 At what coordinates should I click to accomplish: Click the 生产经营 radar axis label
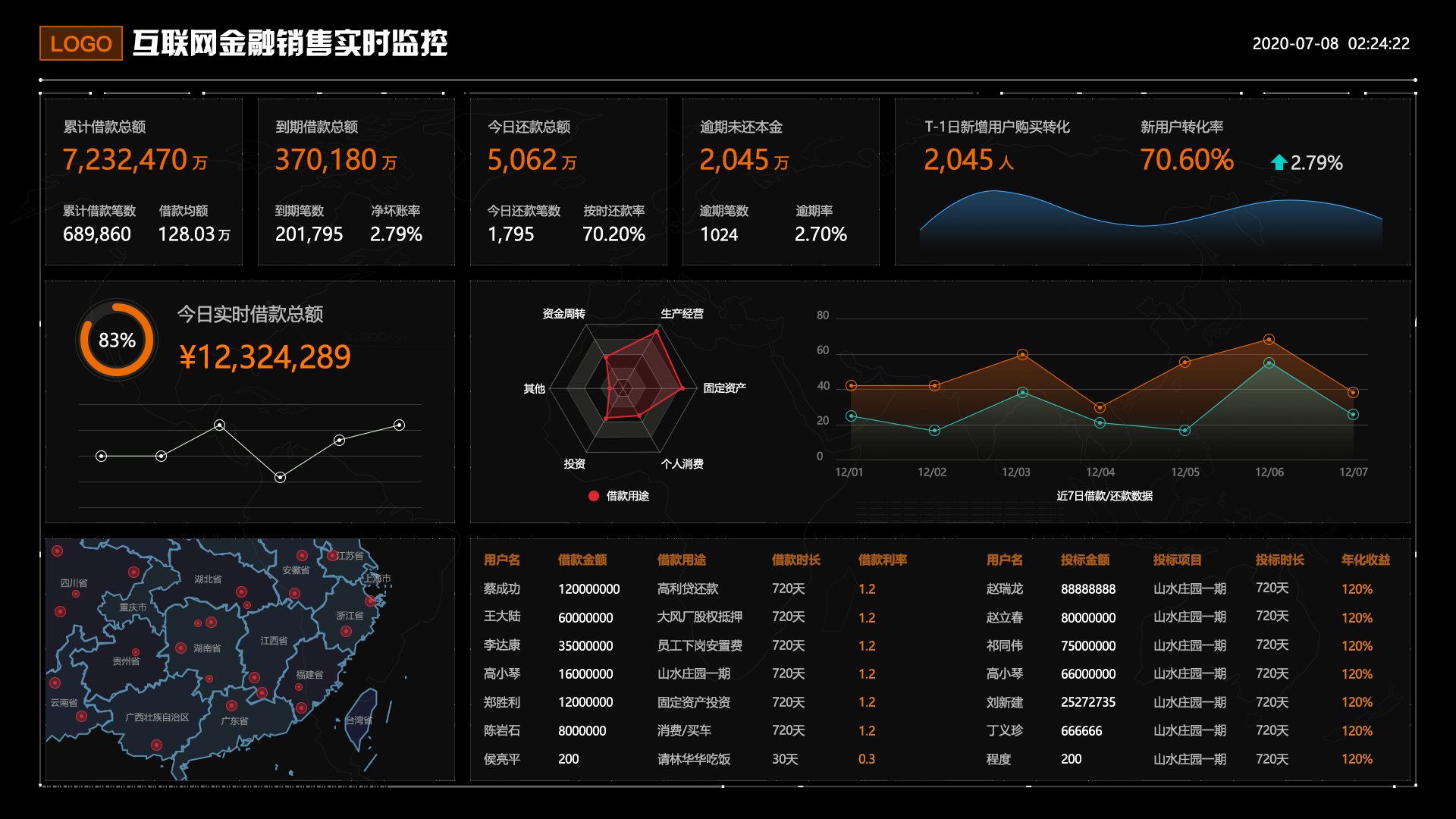682,314
